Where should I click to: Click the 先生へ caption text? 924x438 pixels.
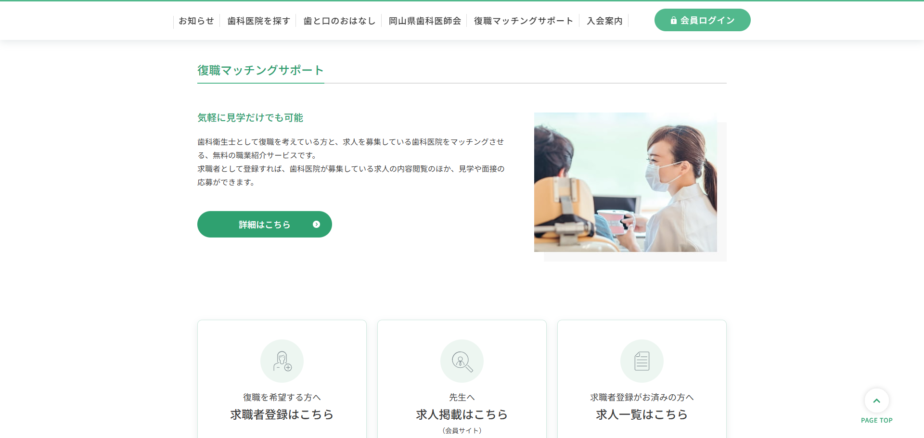(462, 397)
